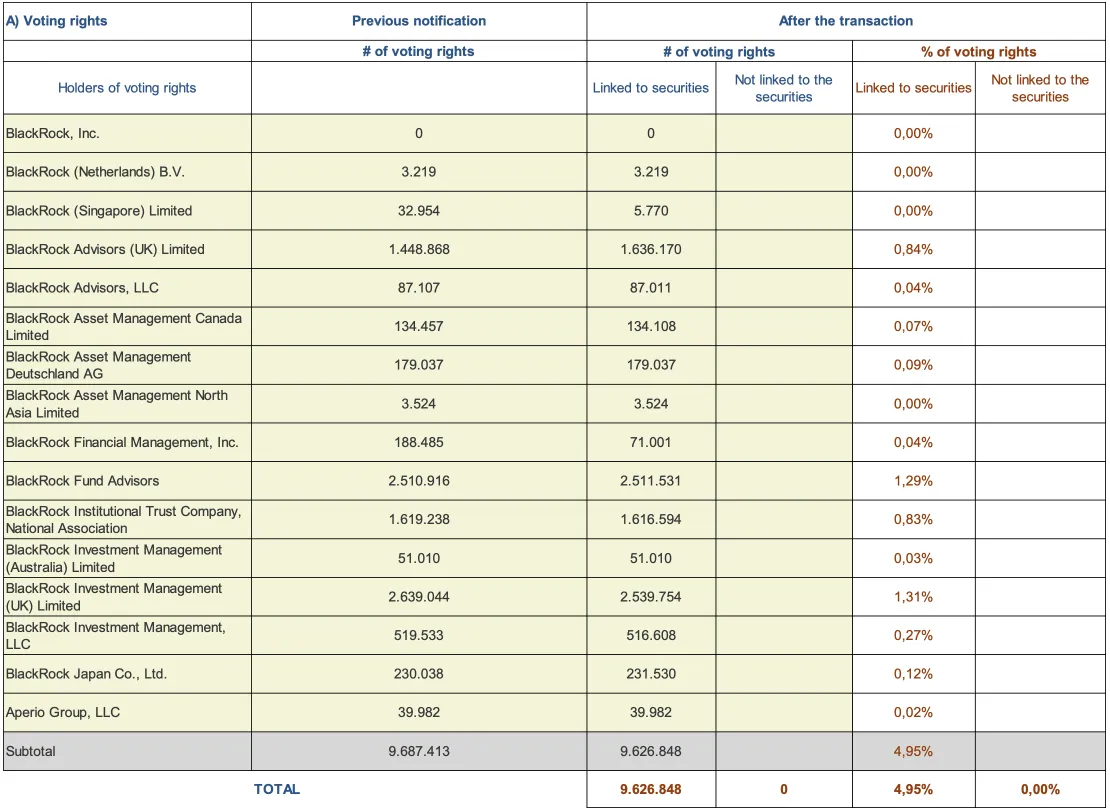Select the '% of voting rights' header
The height and width of the screenshot is (812, 1110).
pyautogui.click(x=978, y=52)
